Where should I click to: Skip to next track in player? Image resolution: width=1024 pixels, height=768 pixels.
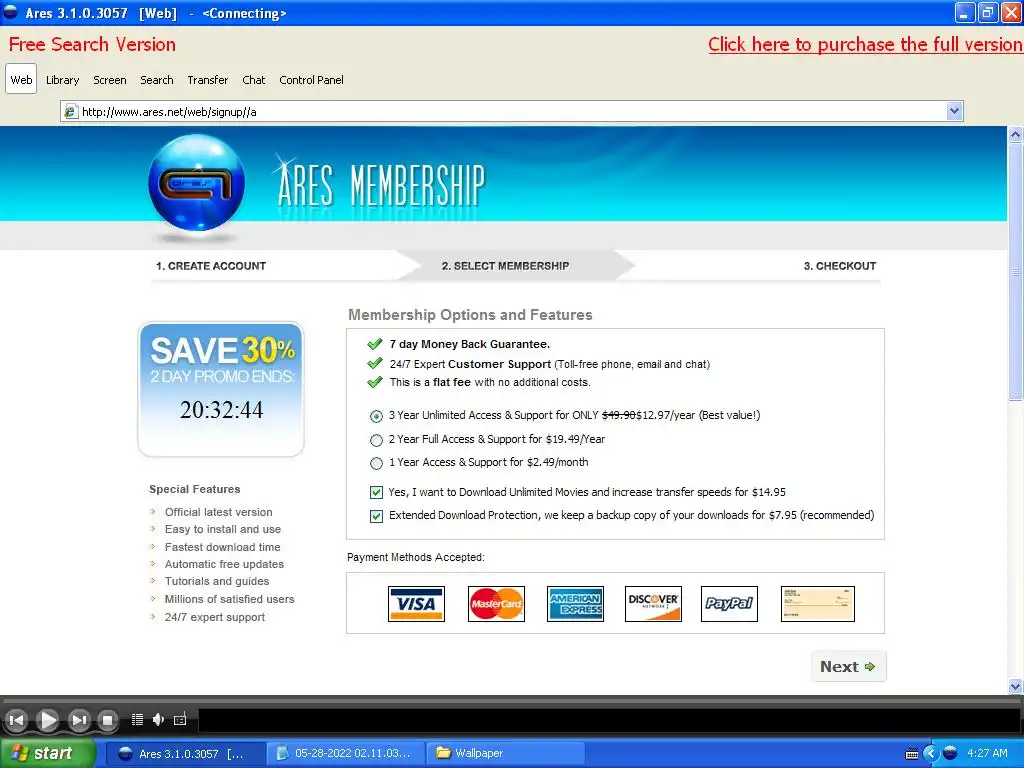[78, 720]
